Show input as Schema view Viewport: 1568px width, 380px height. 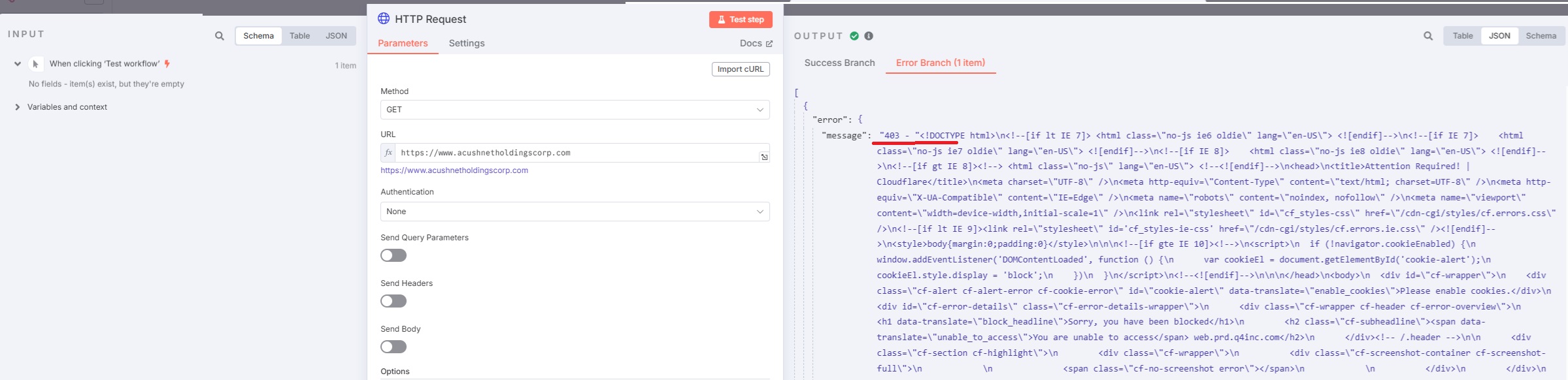(259, 36)
